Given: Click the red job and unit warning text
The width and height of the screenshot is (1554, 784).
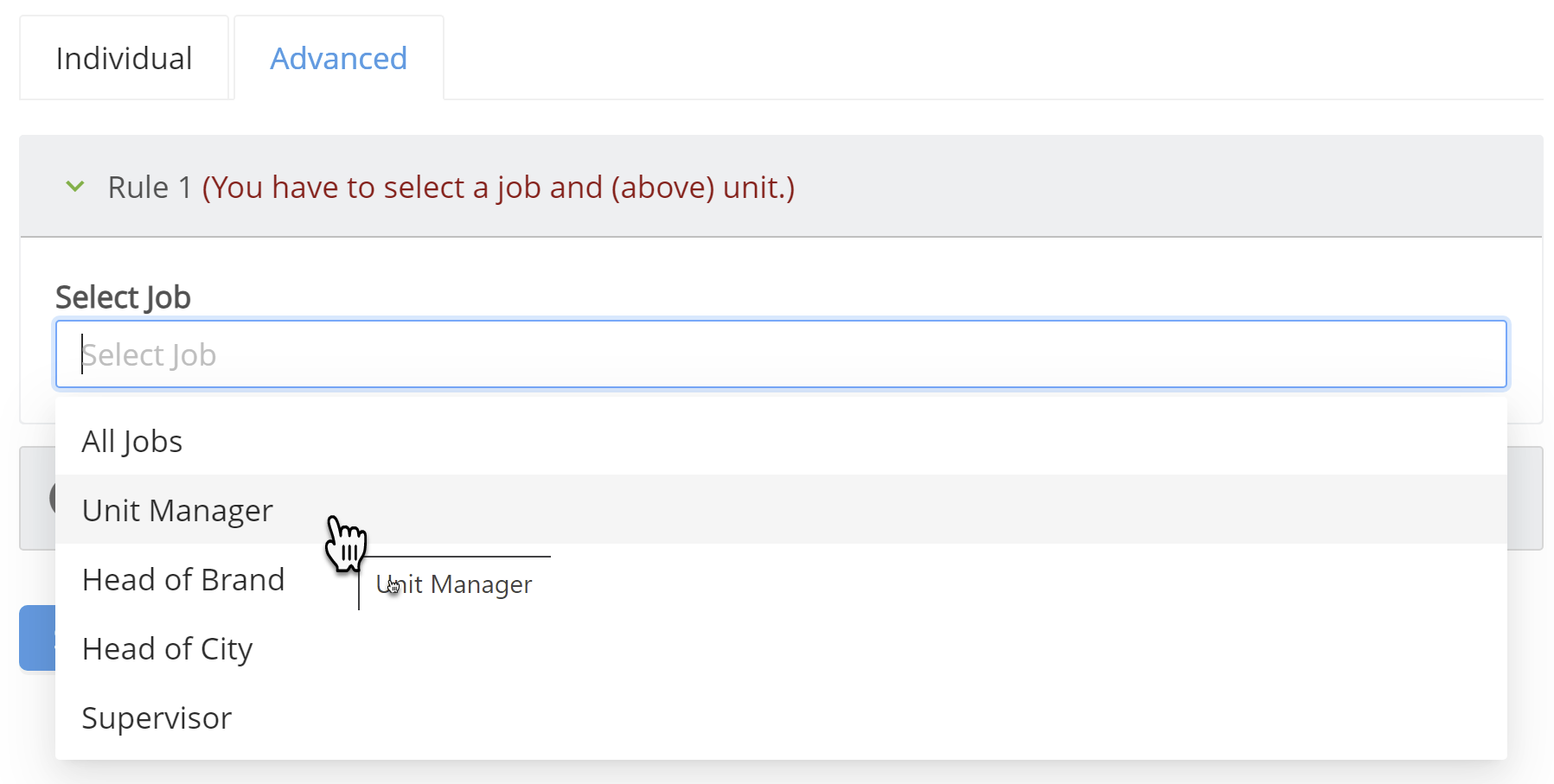Looking at the screenshot, I should click(x=498, y=187).
